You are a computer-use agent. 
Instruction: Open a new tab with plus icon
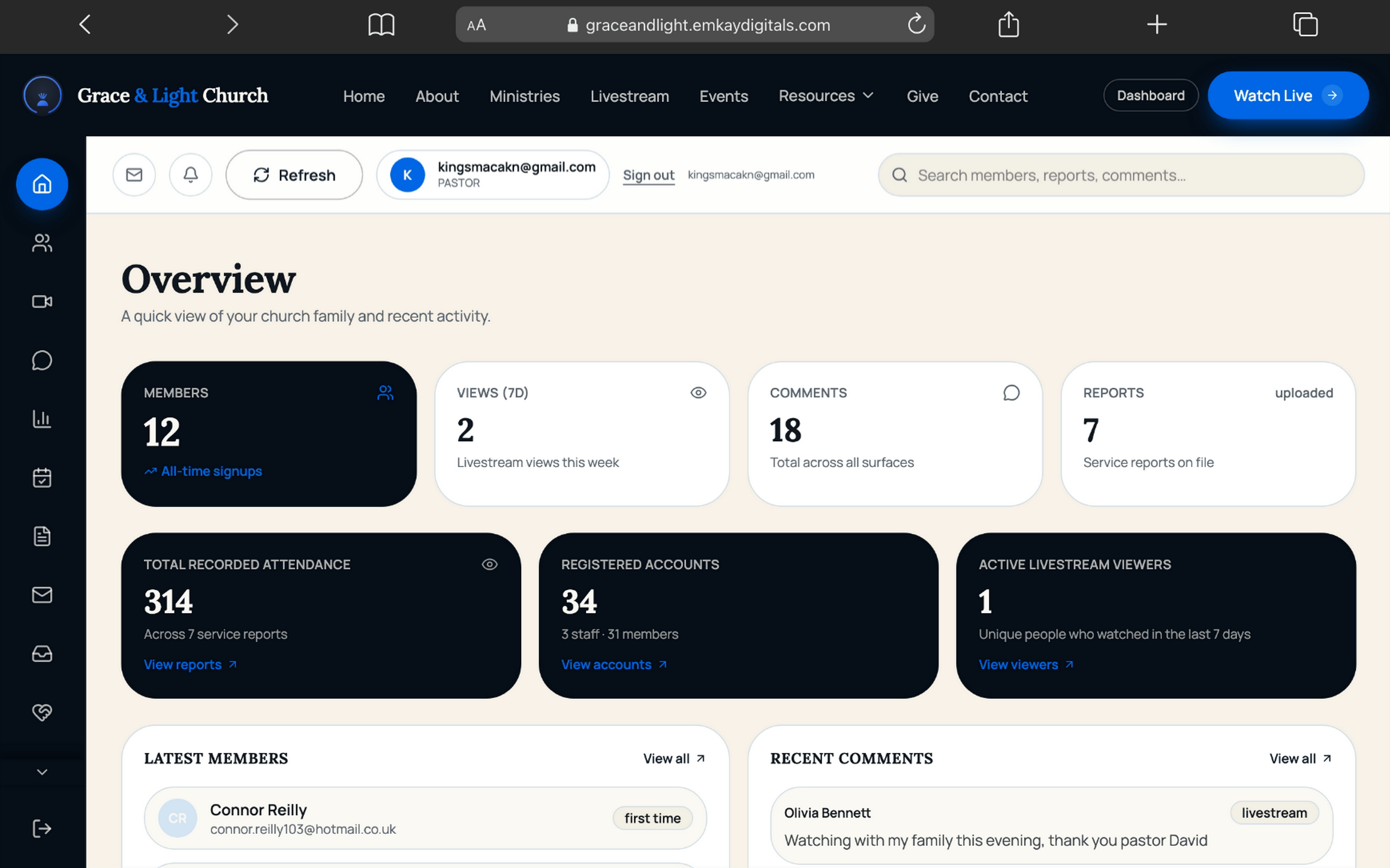[1157, 25]
